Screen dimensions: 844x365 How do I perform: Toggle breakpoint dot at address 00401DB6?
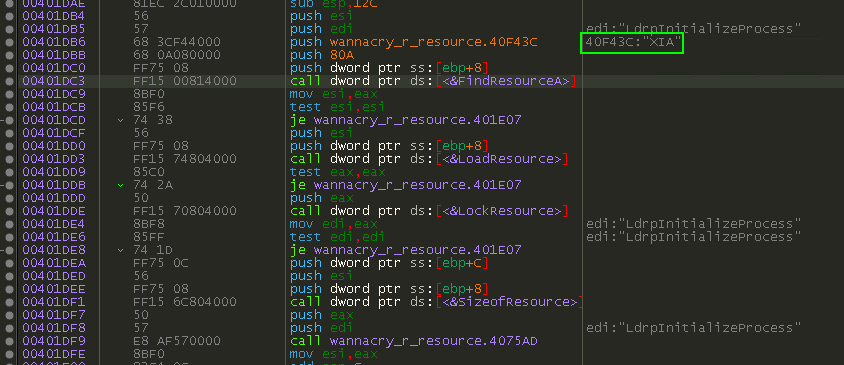pos(9,42)
